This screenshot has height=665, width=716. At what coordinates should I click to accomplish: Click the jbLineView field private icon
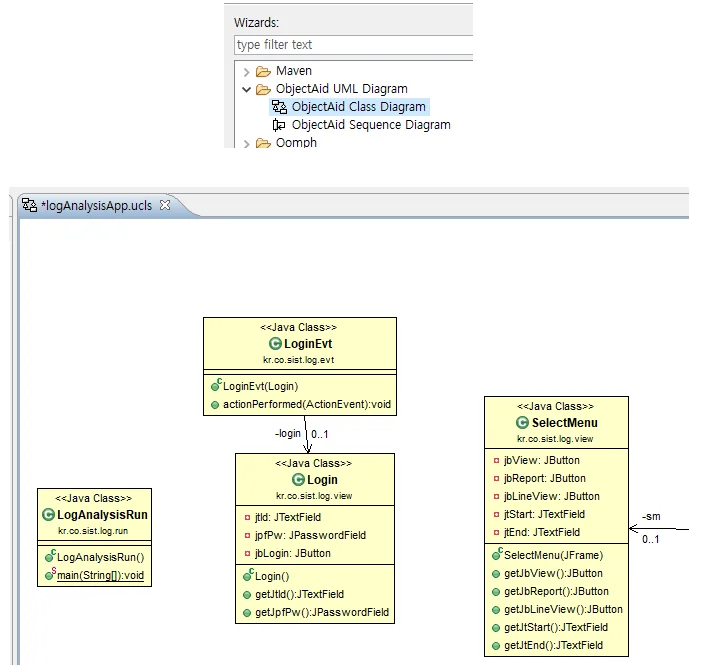(496, 496)
